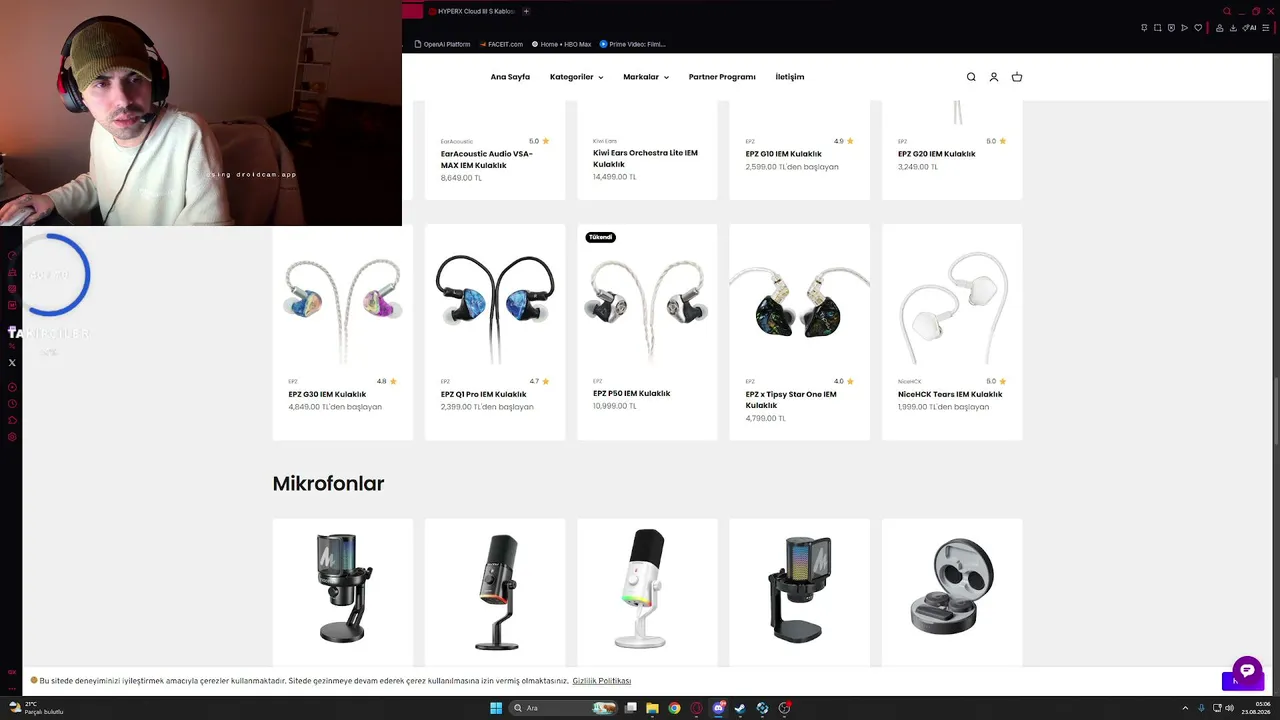Open the shopping cart icon
The width and height of the screenshot is (1280, 720).
coord(1017,77)
